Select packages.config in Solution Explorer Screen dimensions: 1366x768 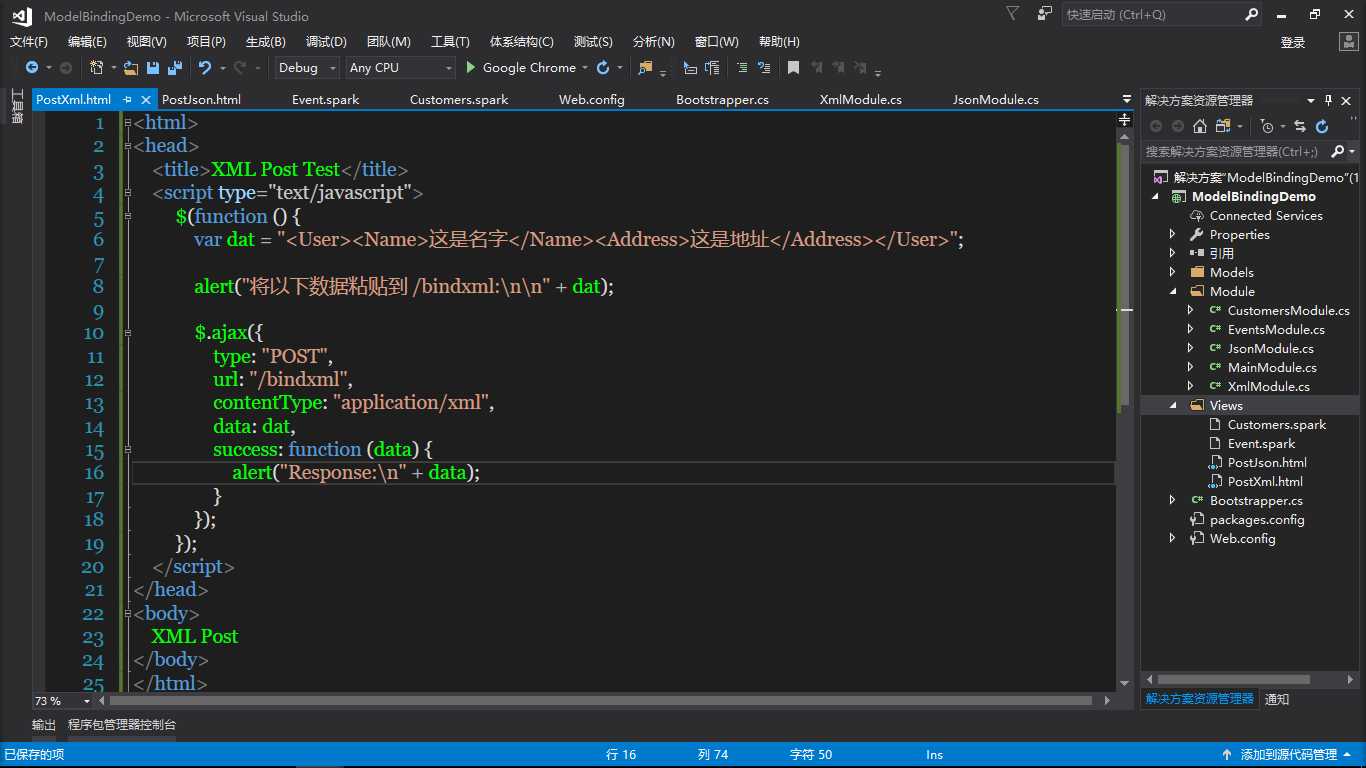tap(1257, 519)
